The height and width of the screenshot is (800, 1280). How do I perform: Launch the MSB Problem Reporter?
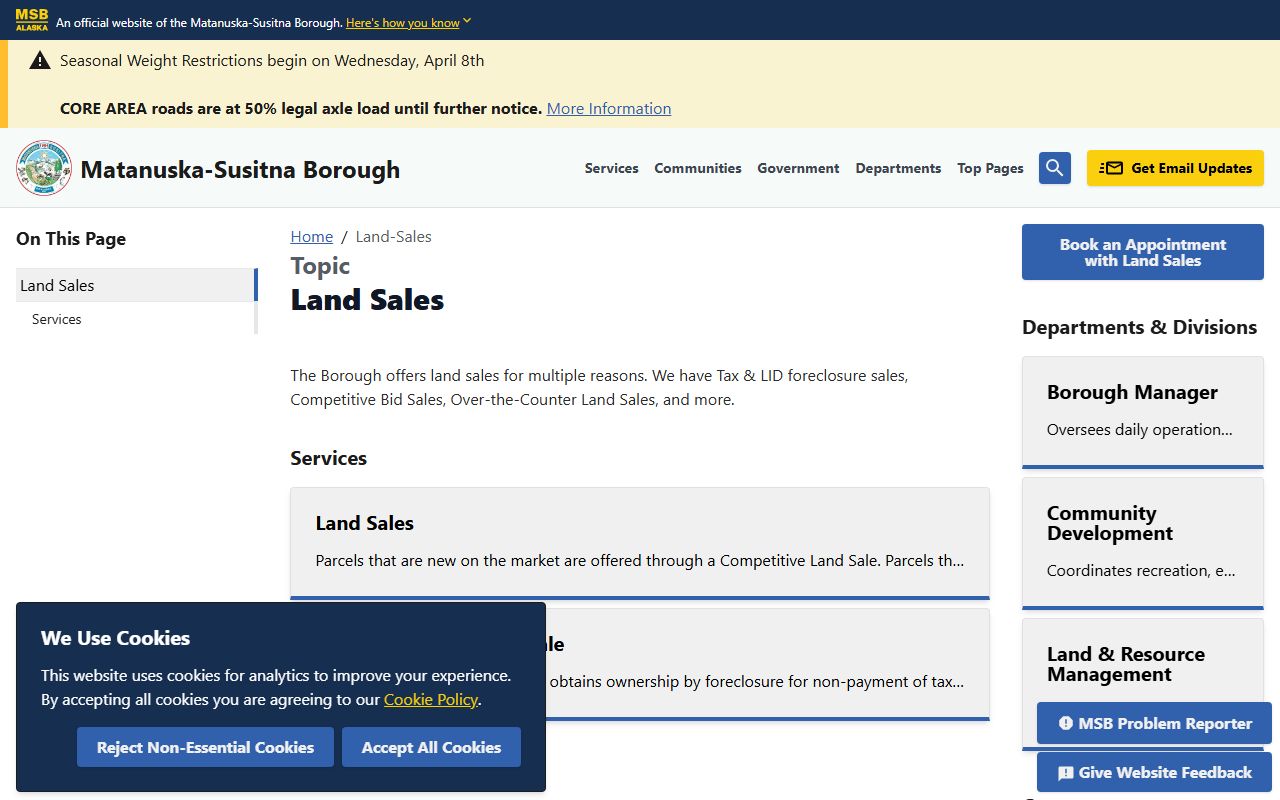click(1154, 723)
